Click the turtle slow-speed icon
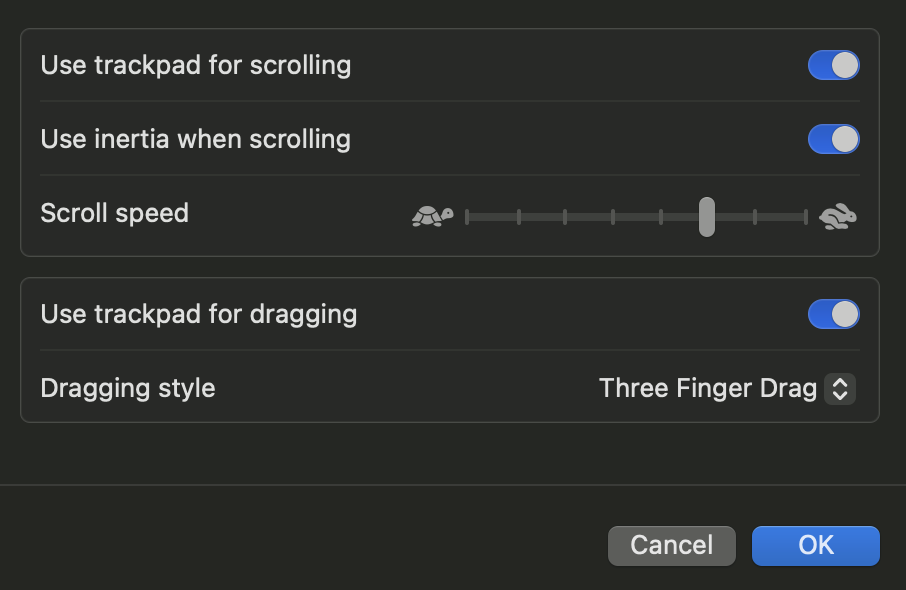 click(432, 216)
